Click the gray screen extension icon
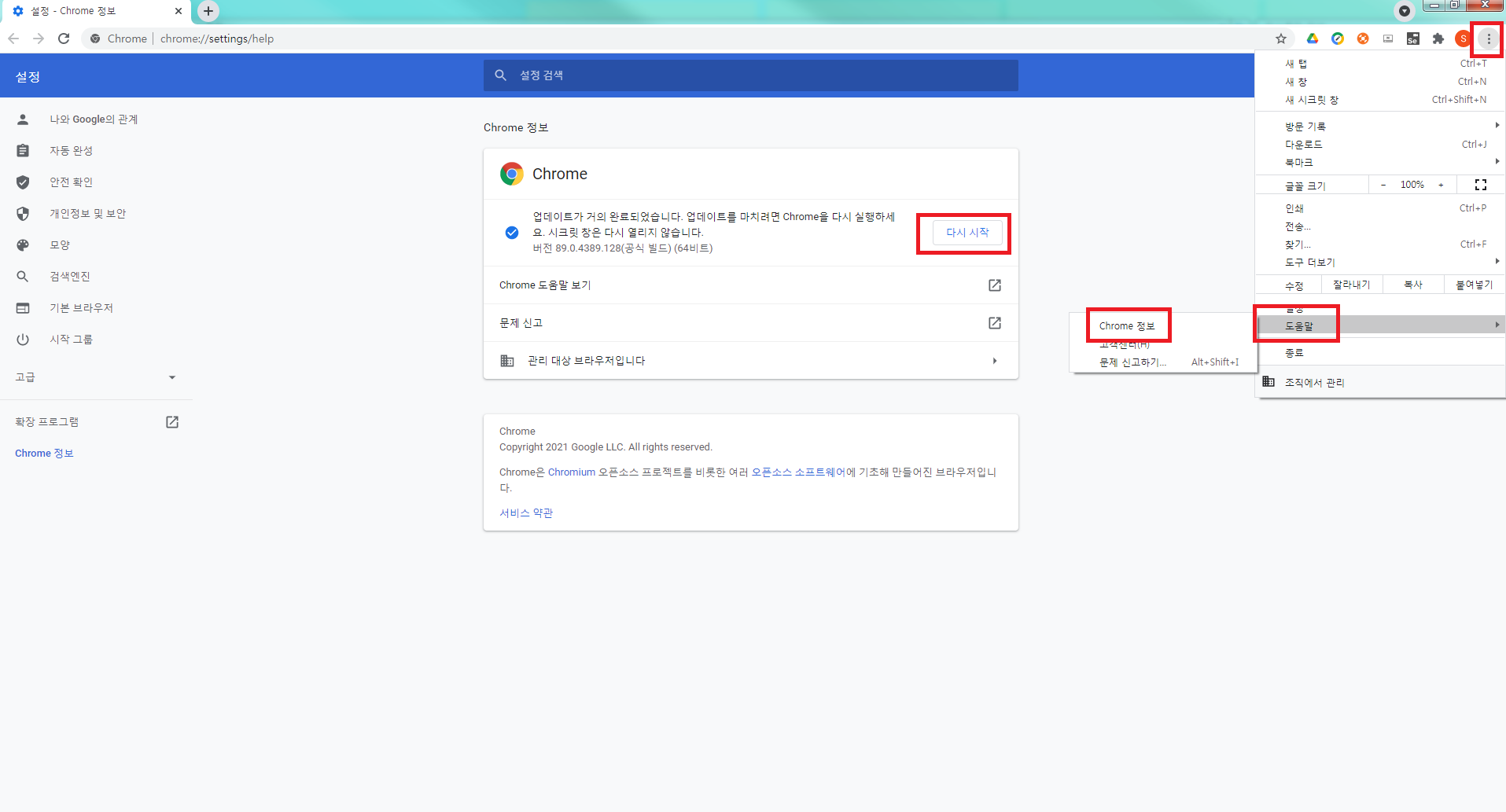This screenshot has width=1506, height=812. [1388, 39]
